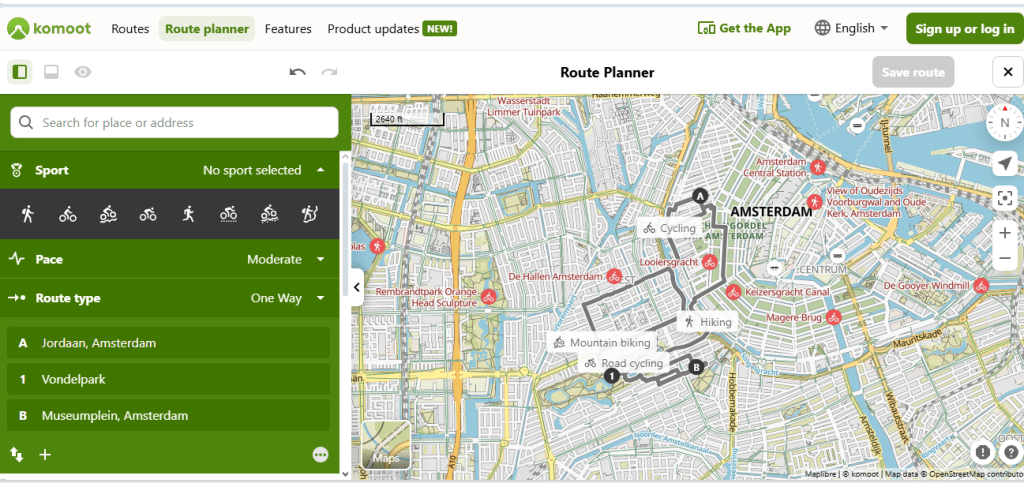Open the English language selector

click(x=851, y=28)
